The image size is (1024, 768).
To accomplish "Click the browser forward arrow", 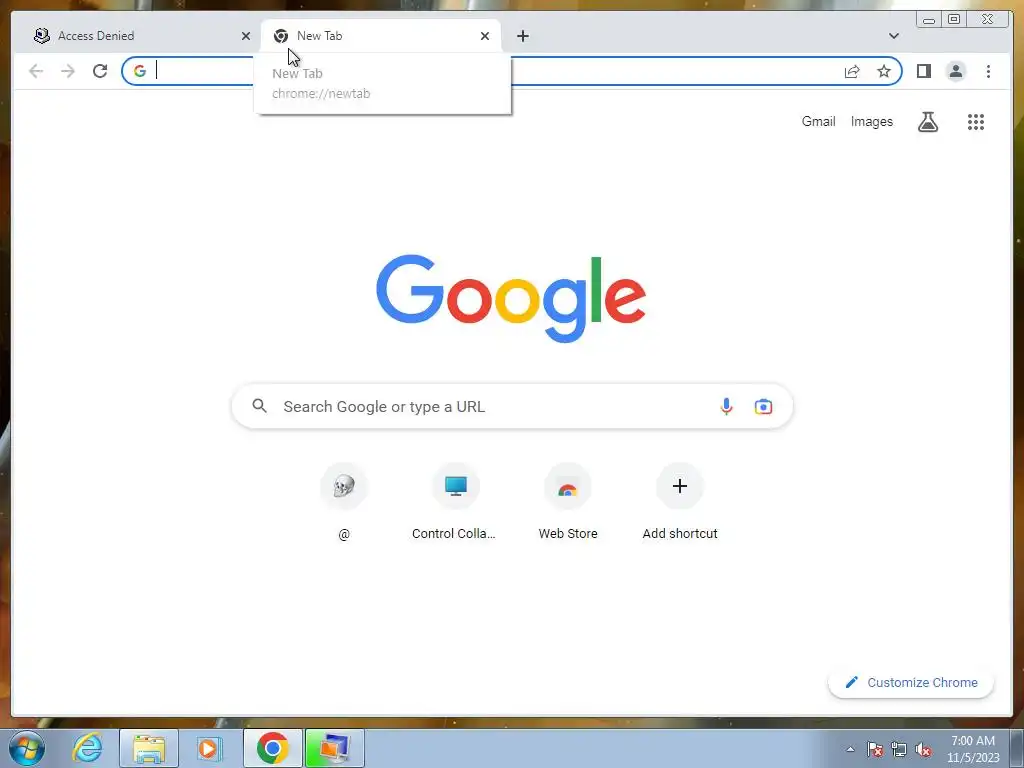I will pyautogui.click(x=68, y=71).
